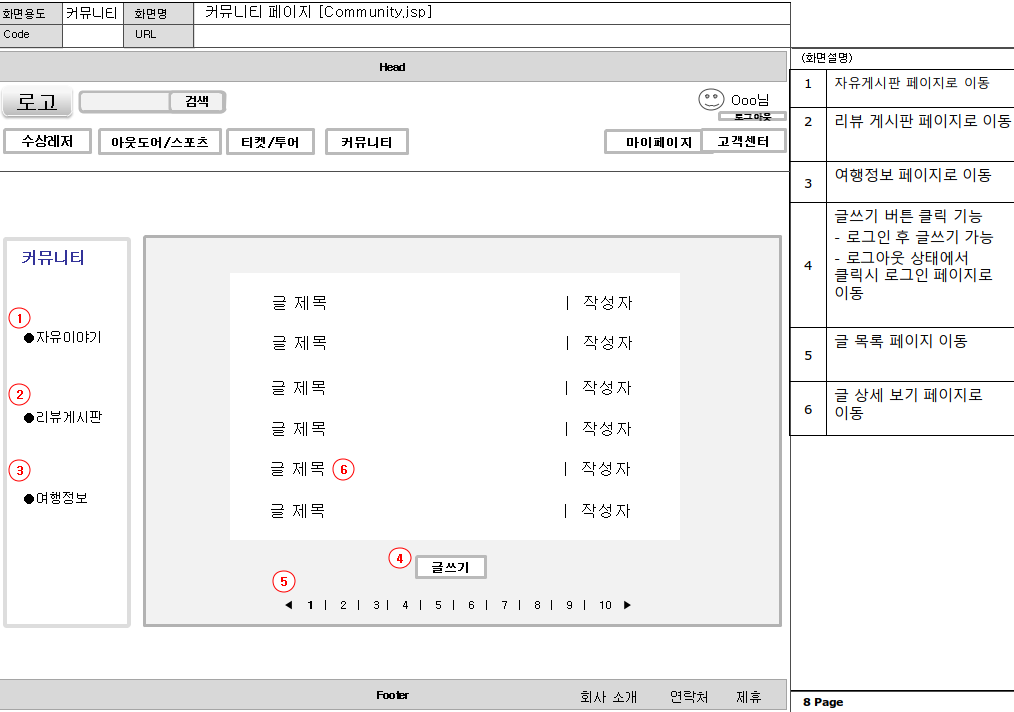The width and height of the screenshot is (1014, 712).
Task: Click the 로고 logo button
Action: pos(37,102)
